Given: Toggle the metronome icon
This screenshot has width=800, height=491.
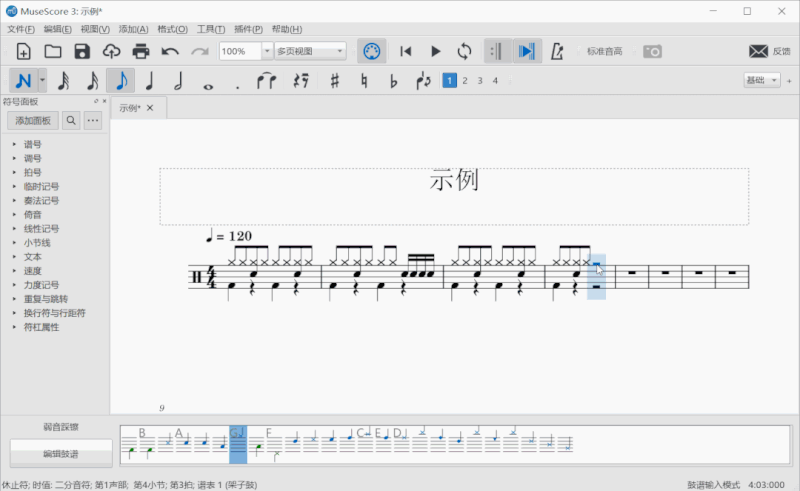Looking at the screenshot, I should click(x=557, y=51).
